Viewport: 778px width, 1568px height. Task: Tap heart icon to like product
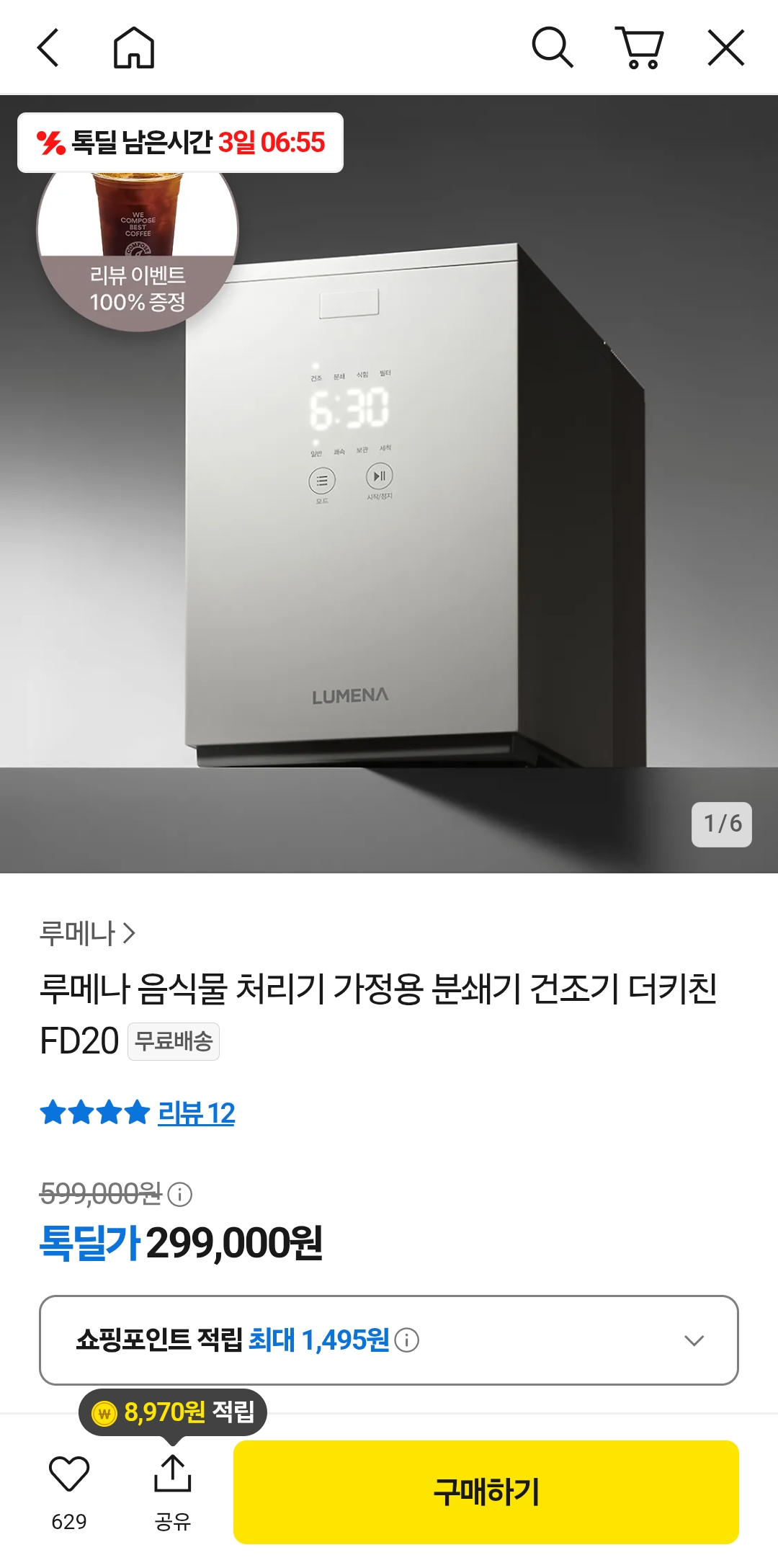point(69,1474)
